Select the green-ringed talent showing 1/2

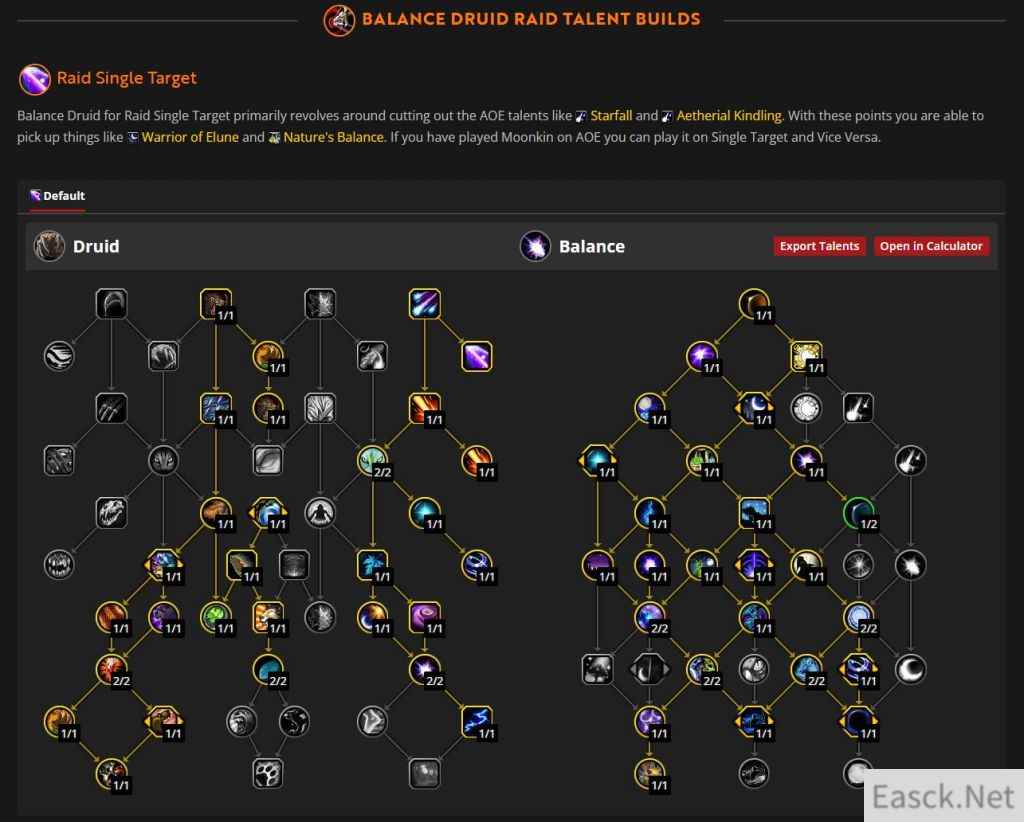[x=858, y=513]
